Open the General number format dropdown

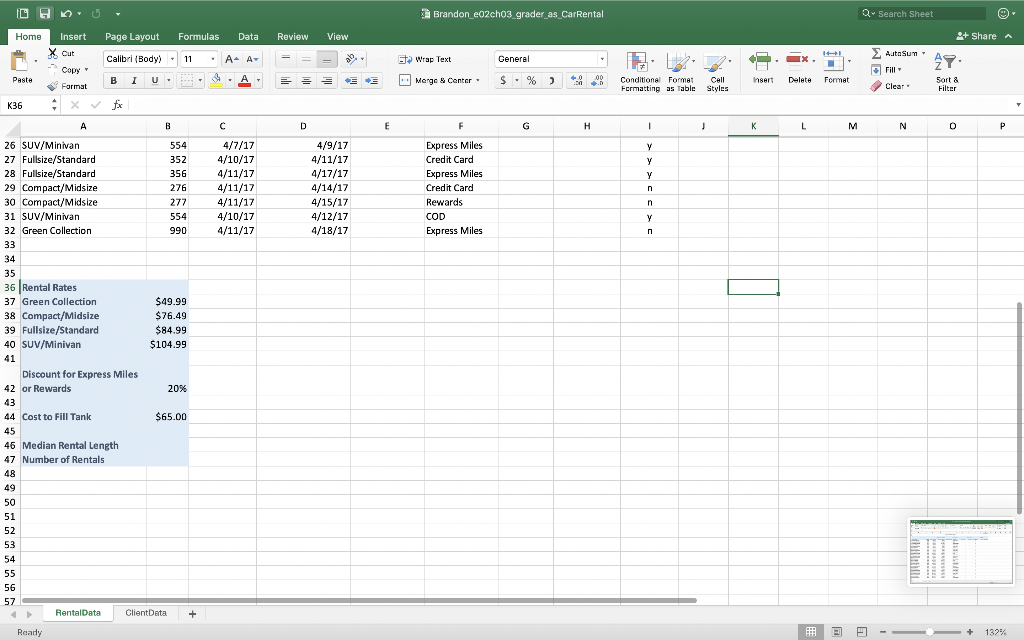(601, 59)
